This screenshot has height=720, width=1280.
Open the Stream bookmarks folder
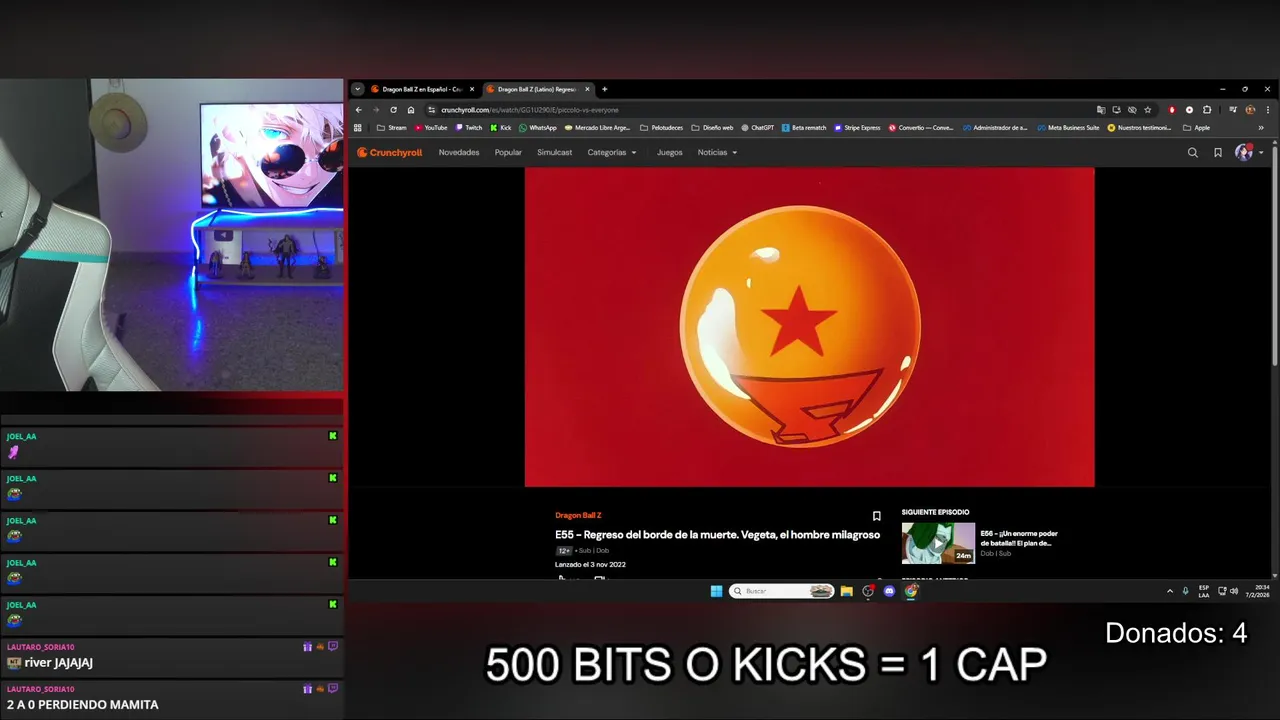point(392,128)
